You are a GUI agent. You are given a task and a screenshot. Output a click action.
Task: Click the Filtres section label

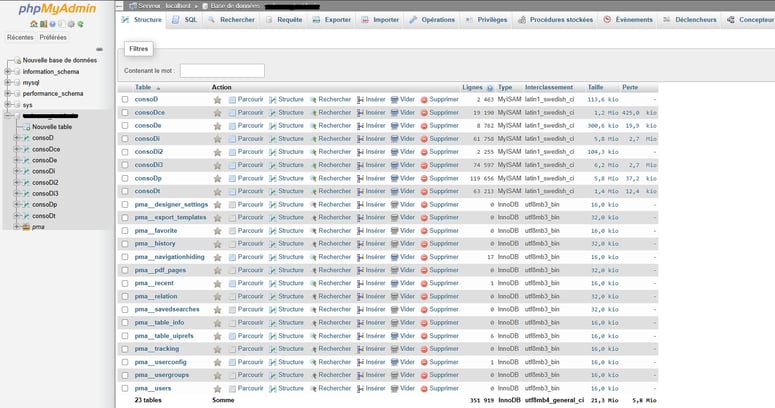pyautogui.click(x=138, y=49)
